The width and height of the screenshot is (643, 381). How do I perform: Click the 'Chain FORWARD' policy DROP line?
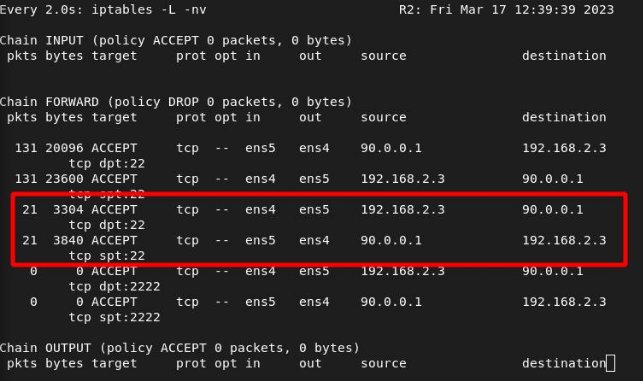(x=176, y=102)
